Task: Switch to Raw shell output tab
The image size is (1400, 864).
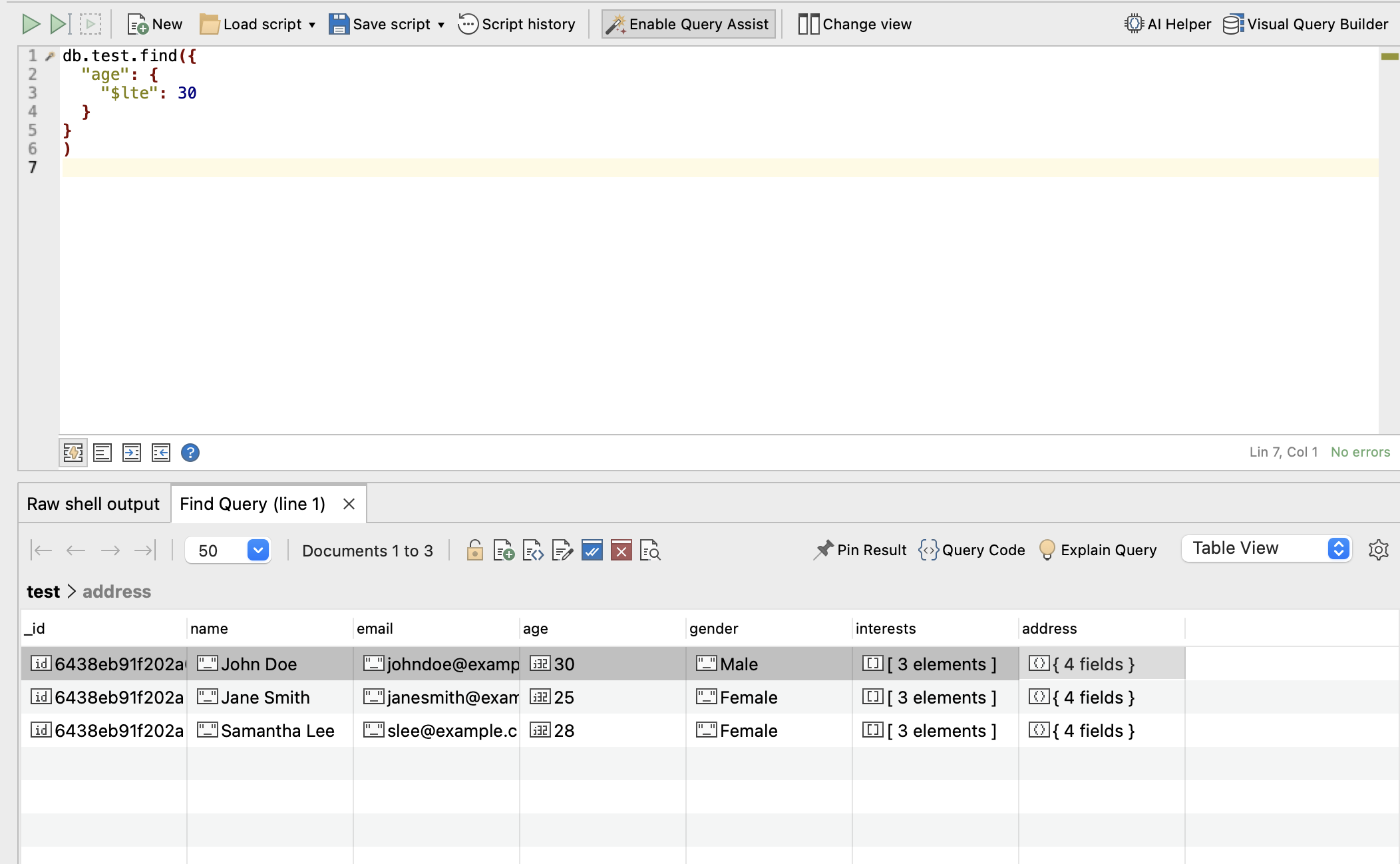Action: point(93,504)
